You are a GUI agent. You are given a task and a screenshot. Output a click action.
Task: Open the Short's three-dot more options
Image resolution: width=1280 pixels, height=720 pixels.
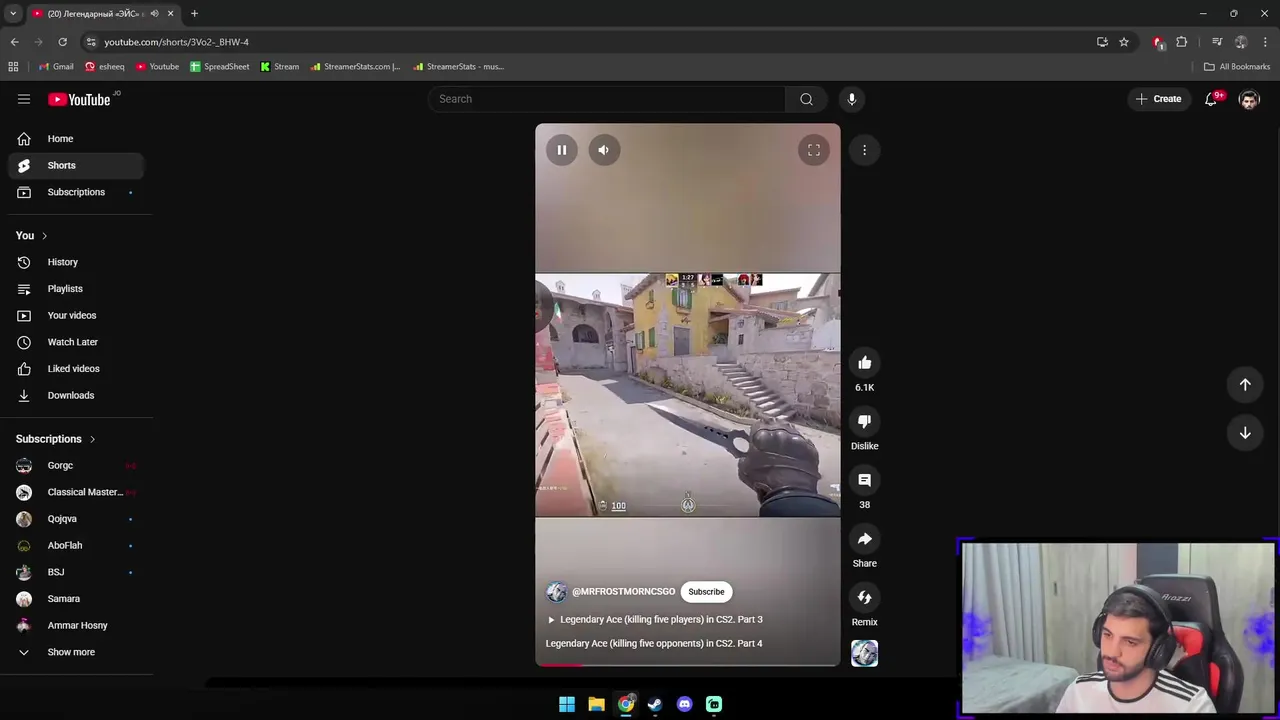coord(865,150)
